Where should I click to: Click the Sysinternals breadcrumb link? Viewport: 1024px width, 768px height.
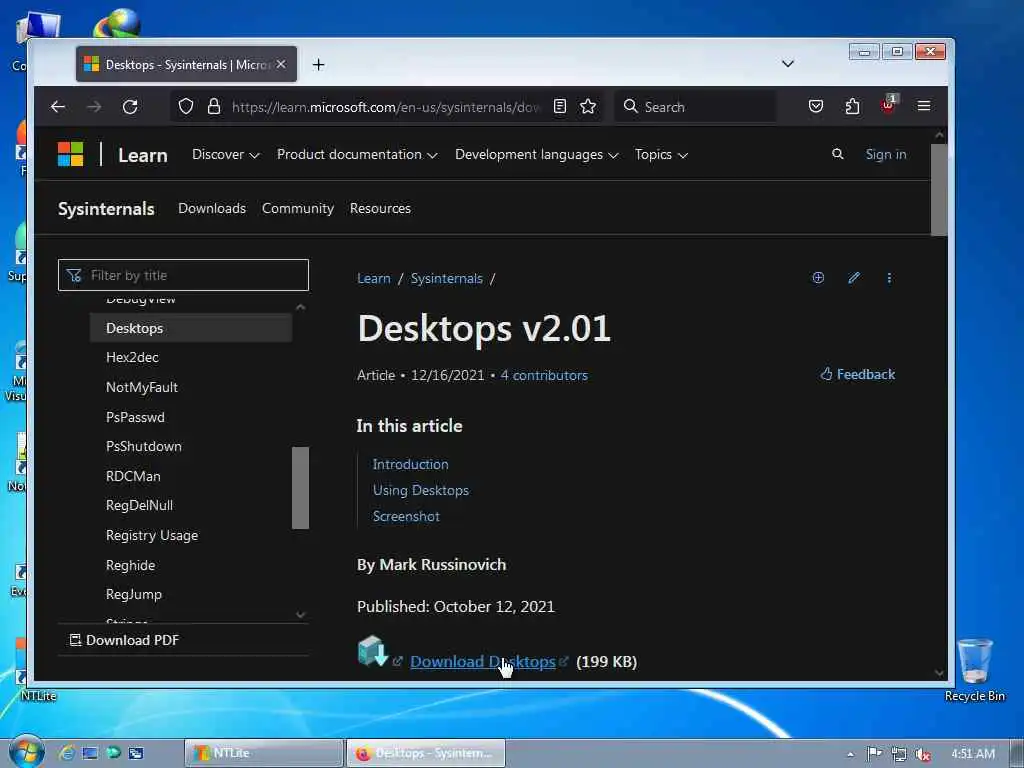coord(447,278)
